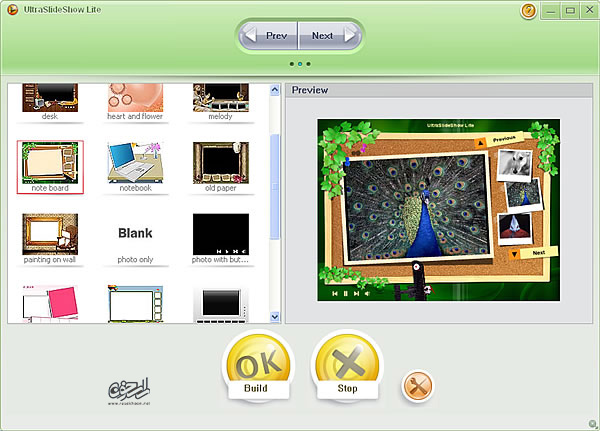Select the pink sticky note template
The width and height of the screenshot is (600, 431).
point(50,303)
